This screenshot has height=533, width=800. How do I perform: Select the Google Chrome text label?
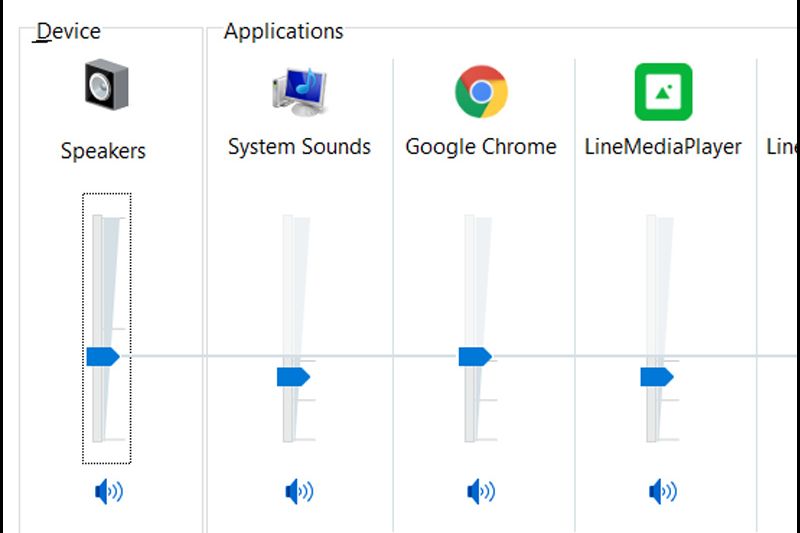481,147
